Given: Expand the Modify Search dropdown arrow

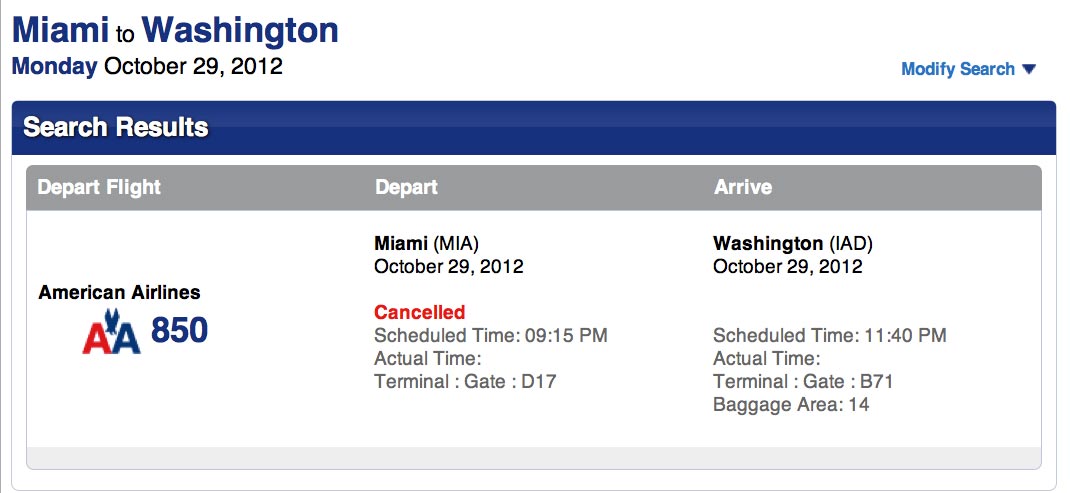Looking at the screenshot, I should coord(1029,69).
